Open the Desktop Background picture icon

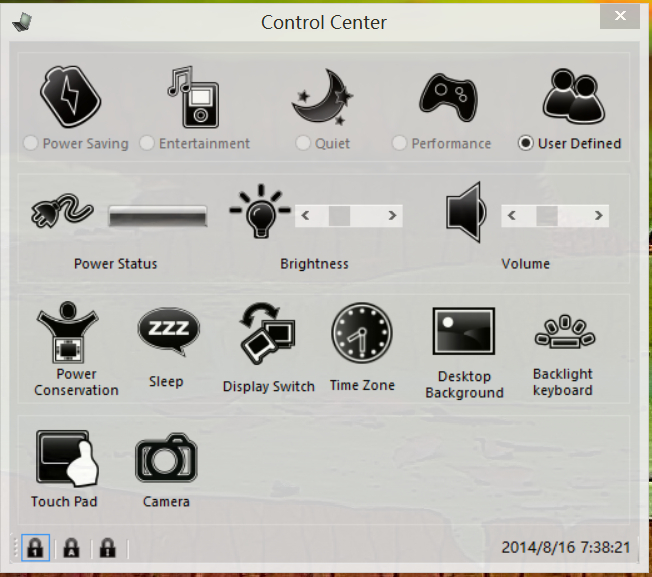click(x=464, y=331)
